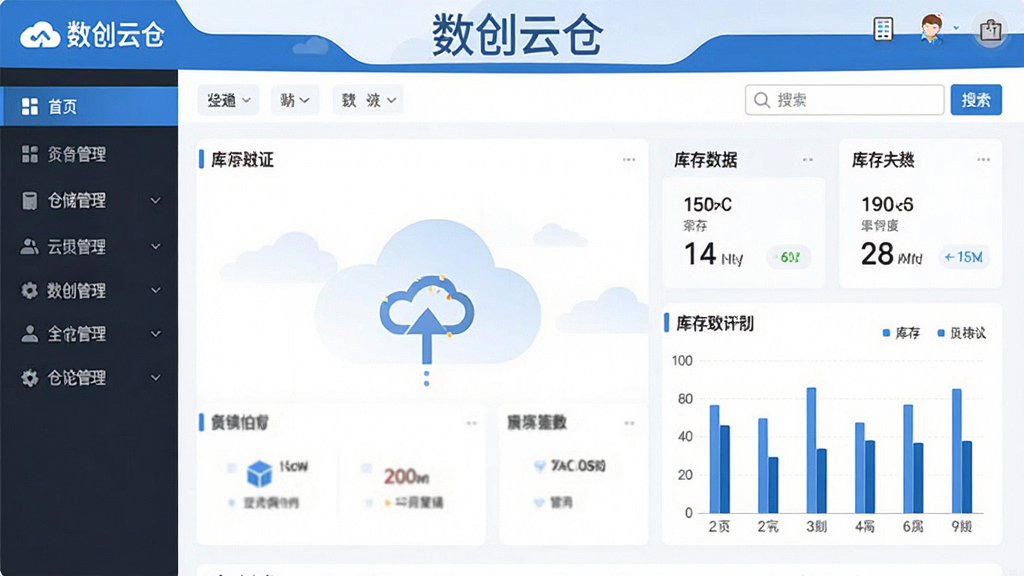1024x576 pixels.
Task: Open the more options dots on 库存数据 card
Action: pos(808,160)
